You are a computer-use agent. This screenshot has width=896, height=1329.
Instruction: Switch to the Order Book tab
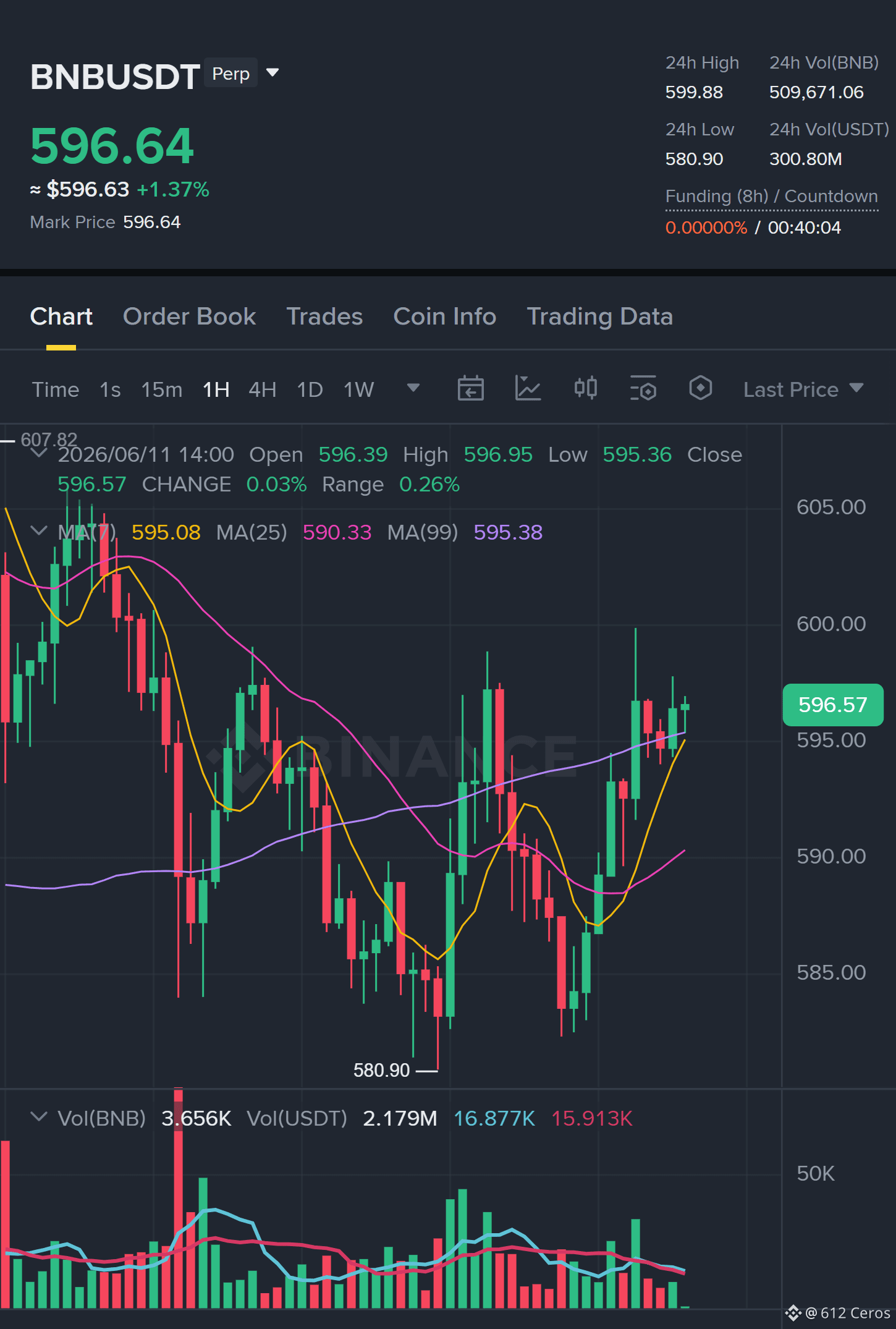(189, 316)
